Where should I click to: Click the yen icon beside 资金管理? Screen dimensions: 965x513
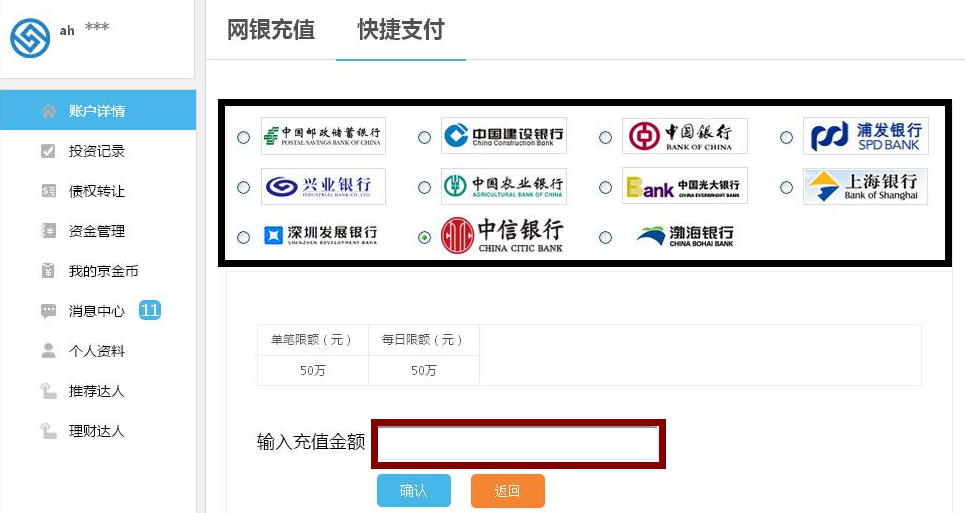click(48, 231)
